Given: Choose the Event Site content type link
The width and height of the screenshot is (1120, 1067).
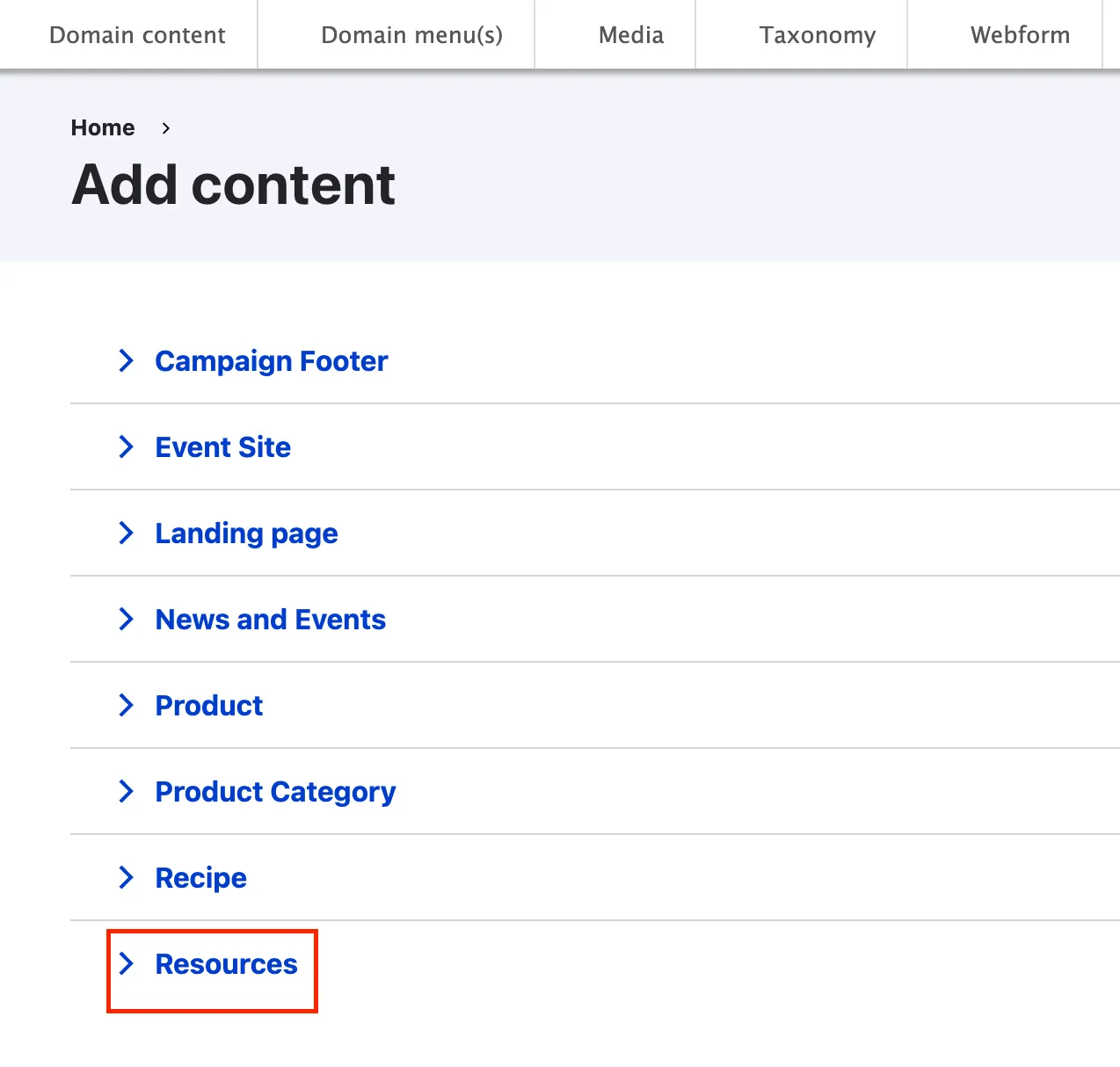Looking at the screenshot, I should point(222,447).
